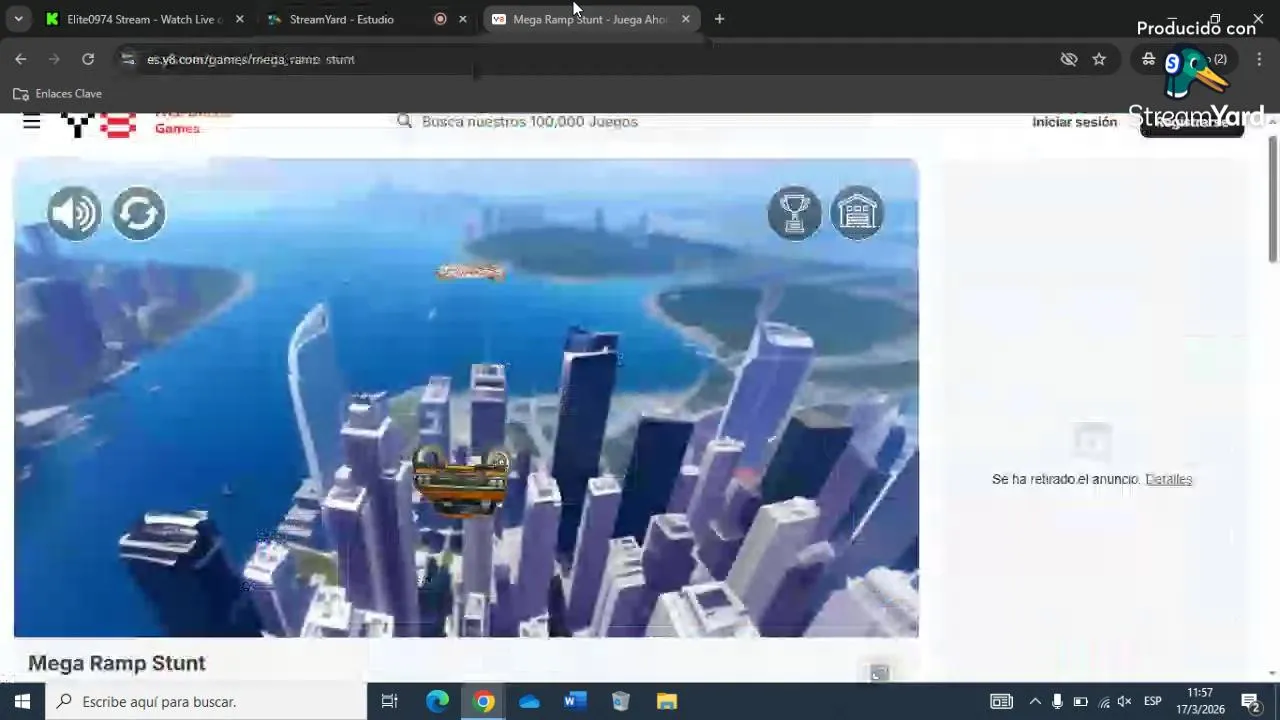Image resolution: width=1280 pixels, height=720 pixels.
Task: Click the StreamYard tab recording indicator
Action: click(x=440, y=19)
